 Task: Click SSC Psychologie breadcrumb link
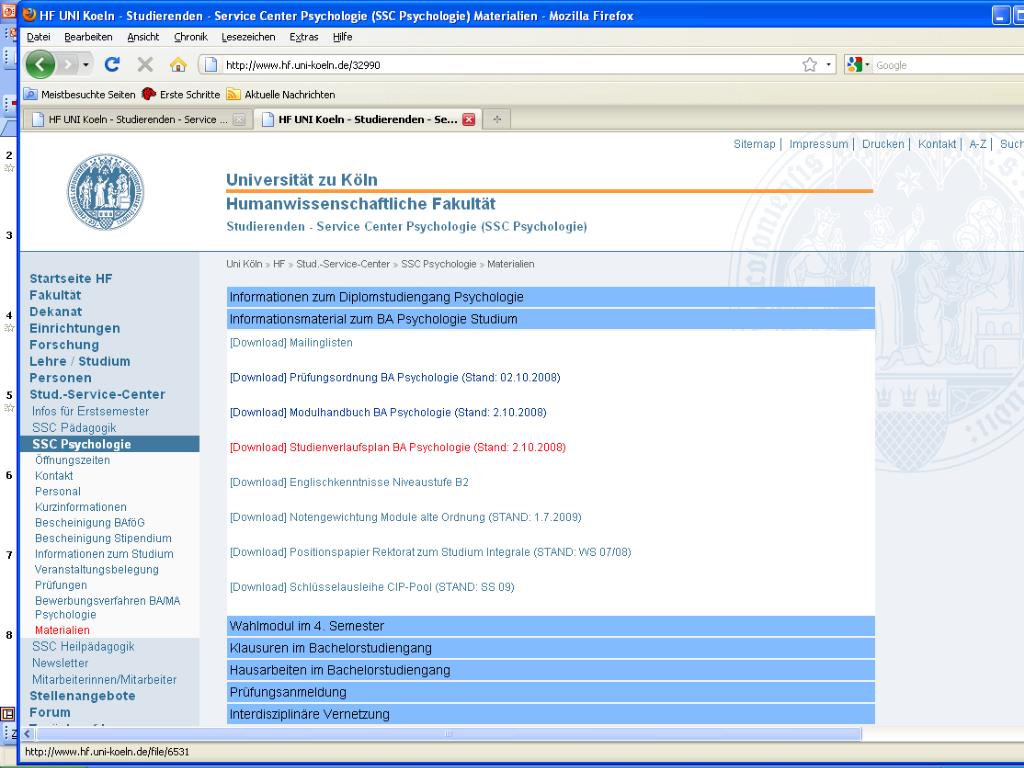tap(438, 264)
